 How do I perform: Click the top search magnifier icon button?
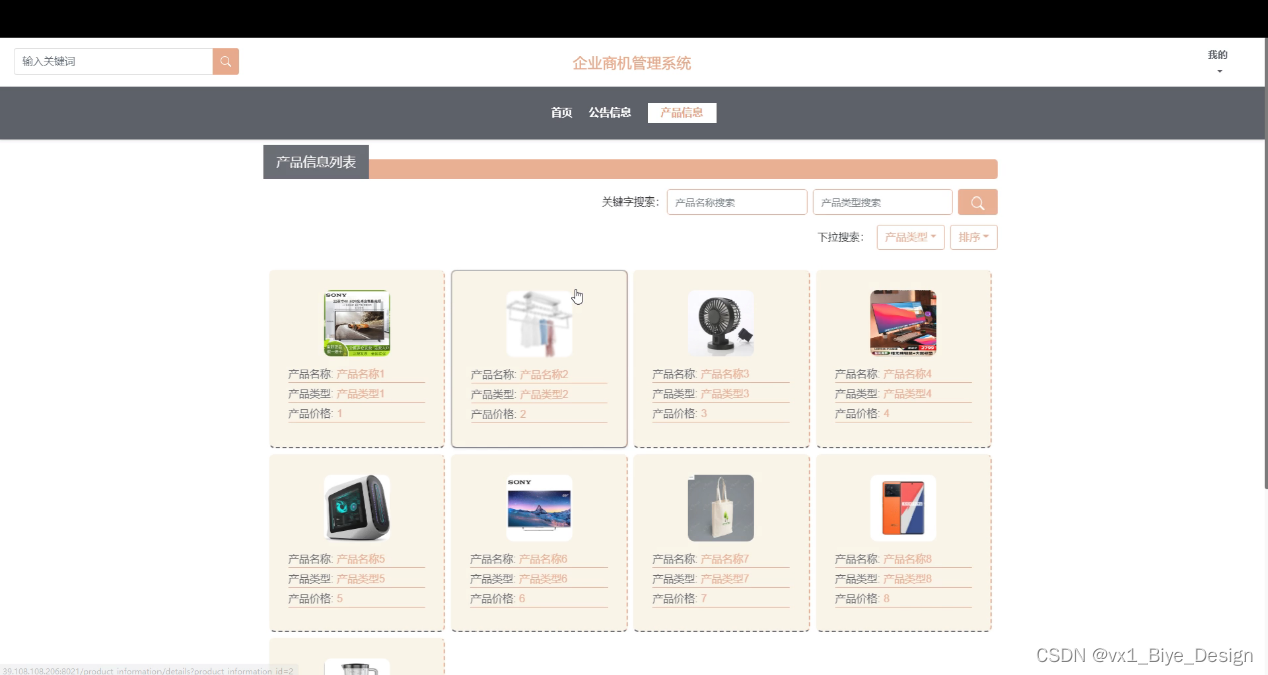coord(226,61)
